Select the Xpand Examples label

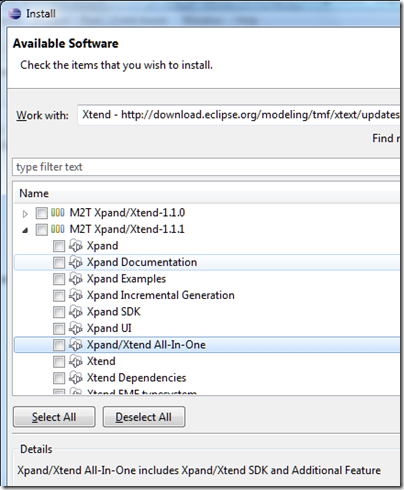tap(126, 279)
